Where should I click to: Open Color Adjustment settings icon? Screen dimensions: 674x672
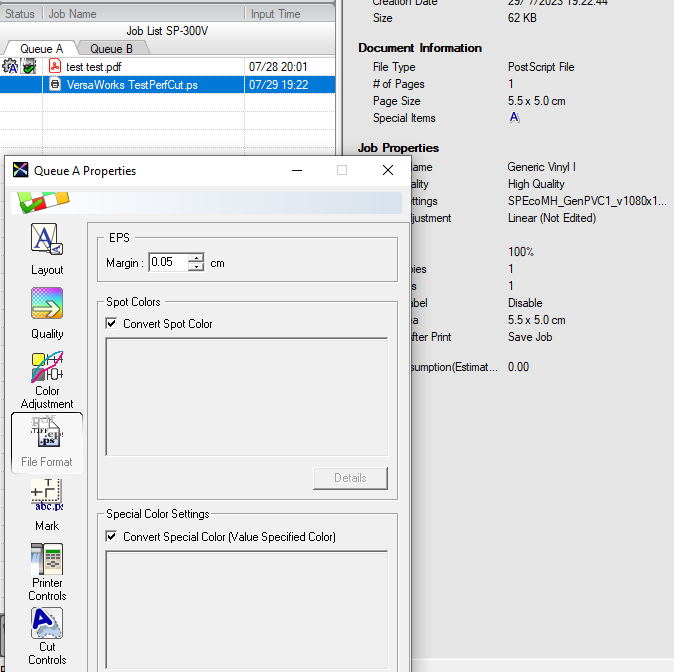click(x=47, y=367)
